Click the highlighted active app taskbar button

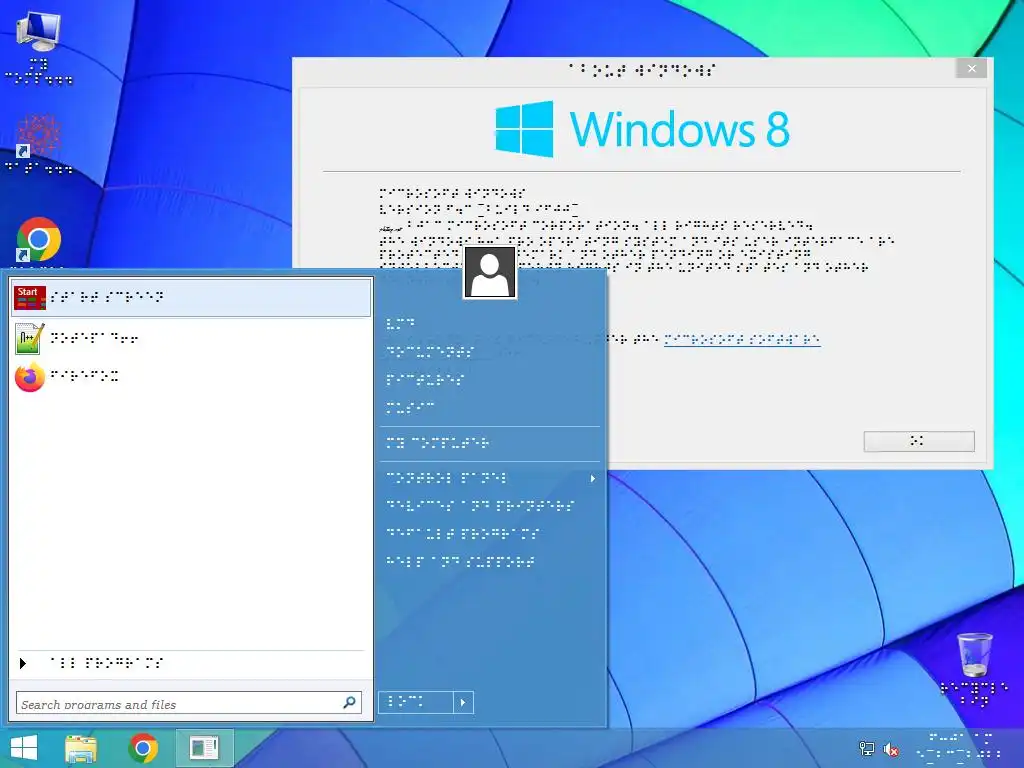(x=204, y=748)
